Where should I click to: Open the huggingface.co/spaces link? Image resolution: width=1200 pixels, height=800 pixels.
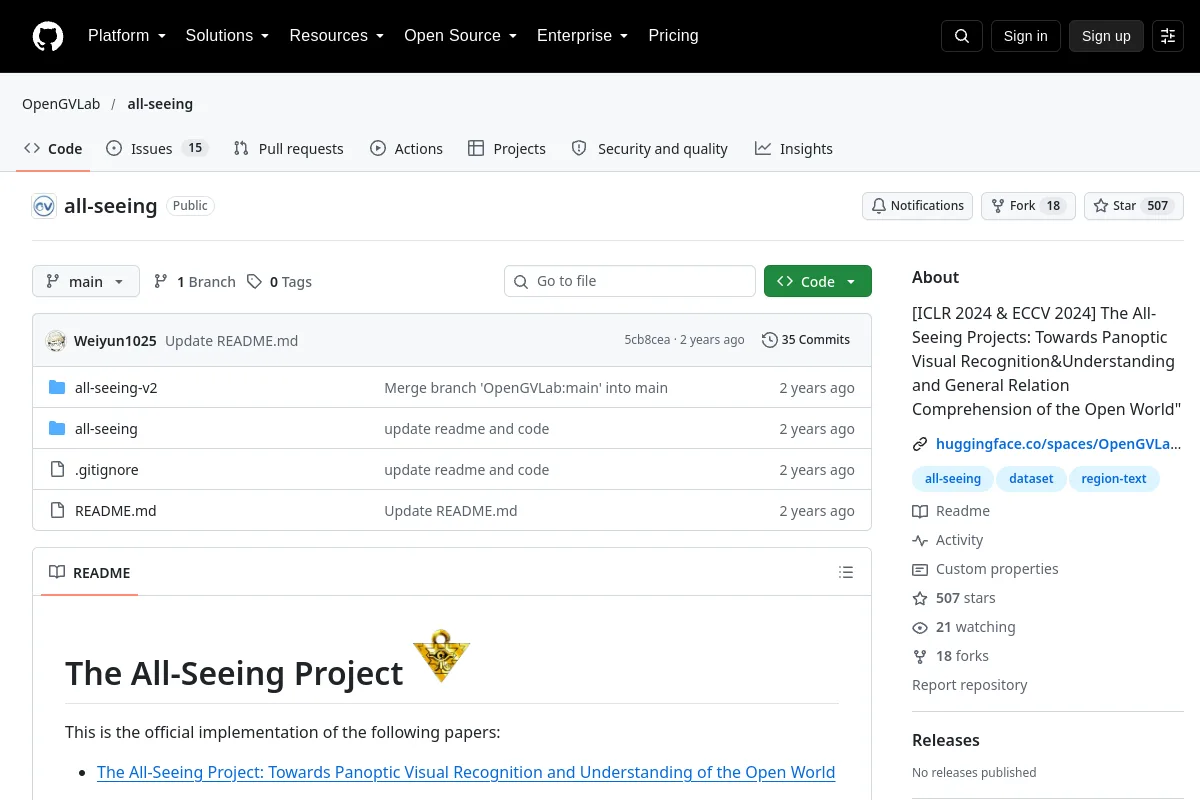point(1058,444)
